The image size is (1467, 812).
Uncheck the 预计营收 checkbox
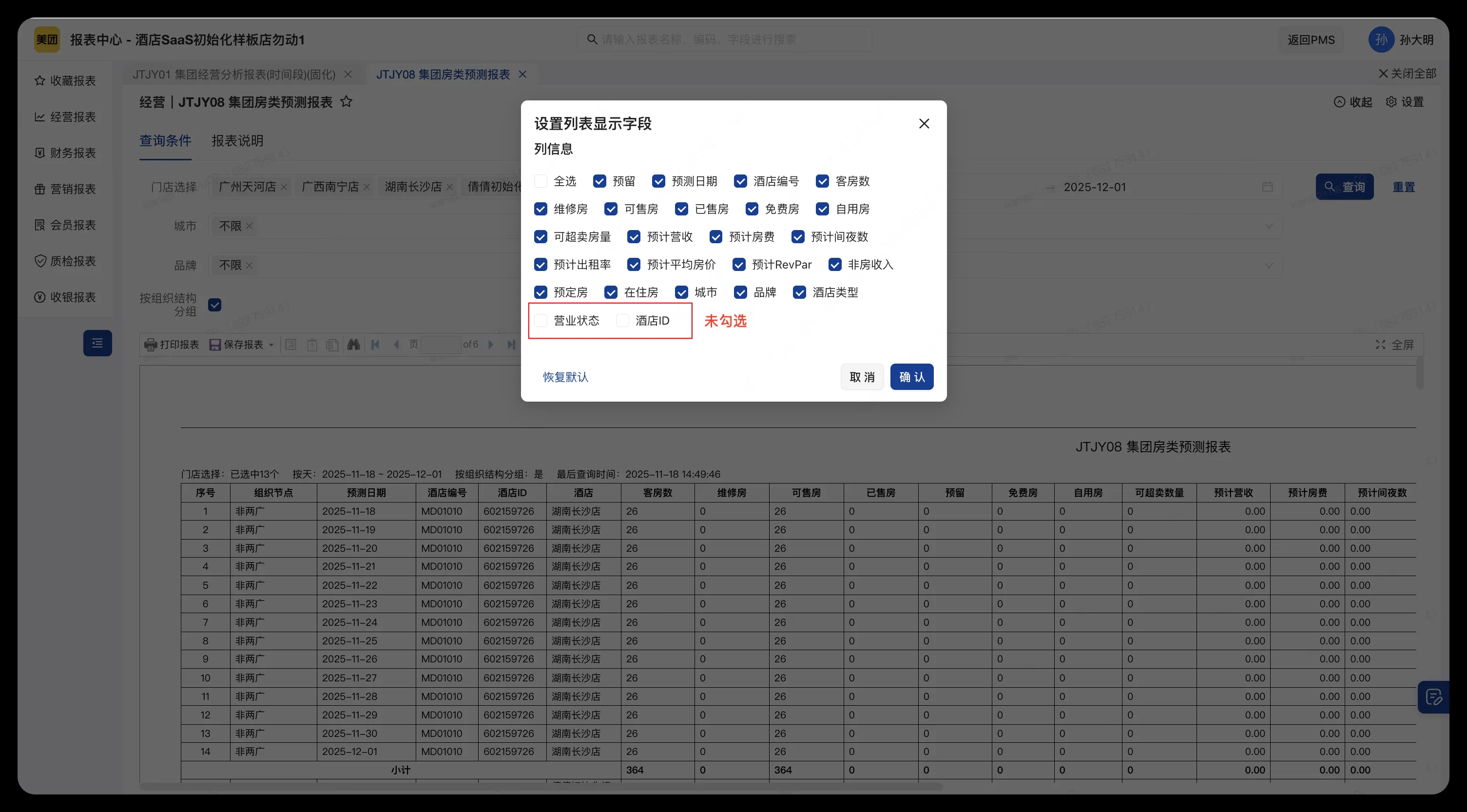(634, 236)
